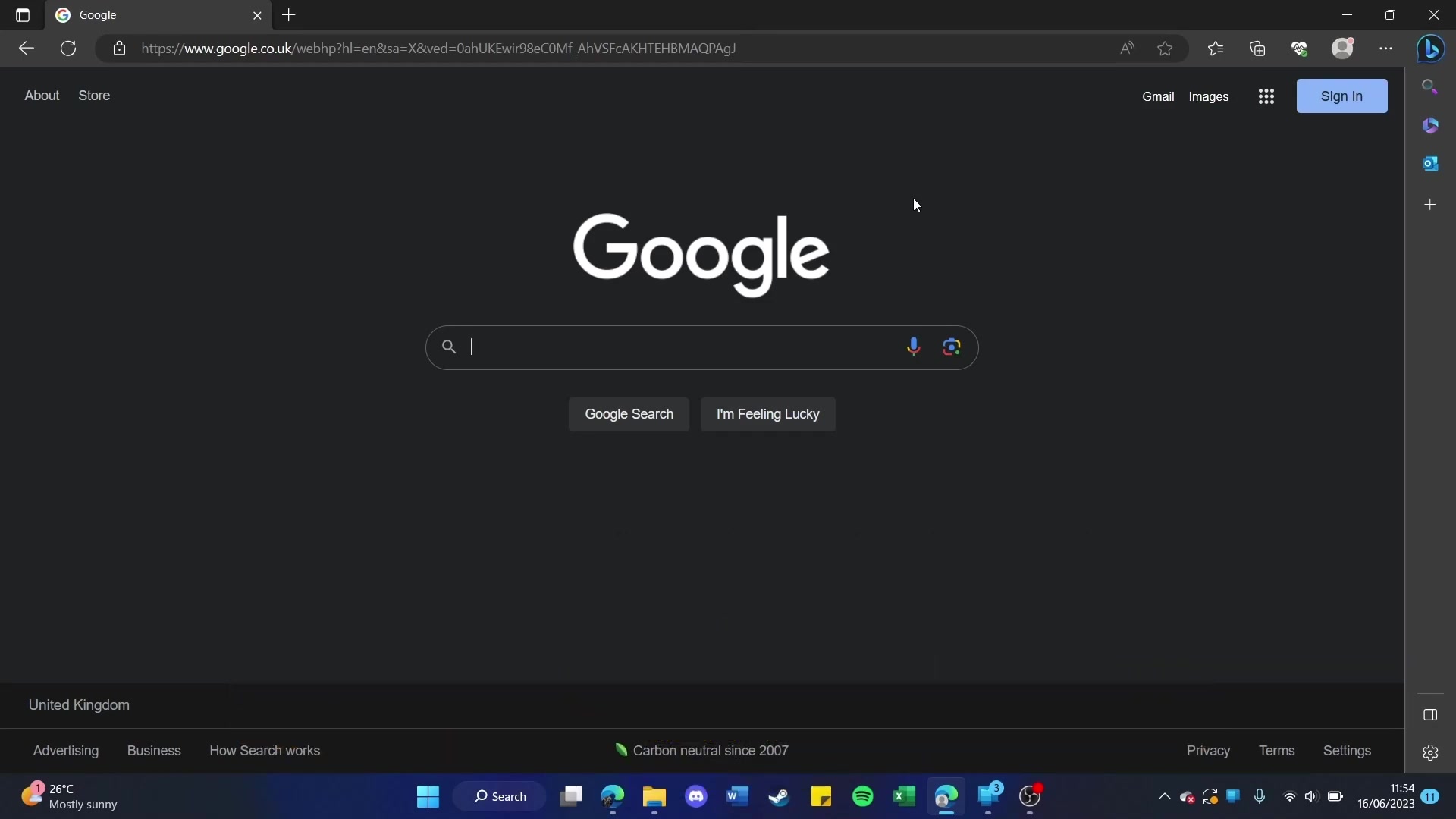Click the address bar URL
Screen dimensions: 1456x819
438,49
